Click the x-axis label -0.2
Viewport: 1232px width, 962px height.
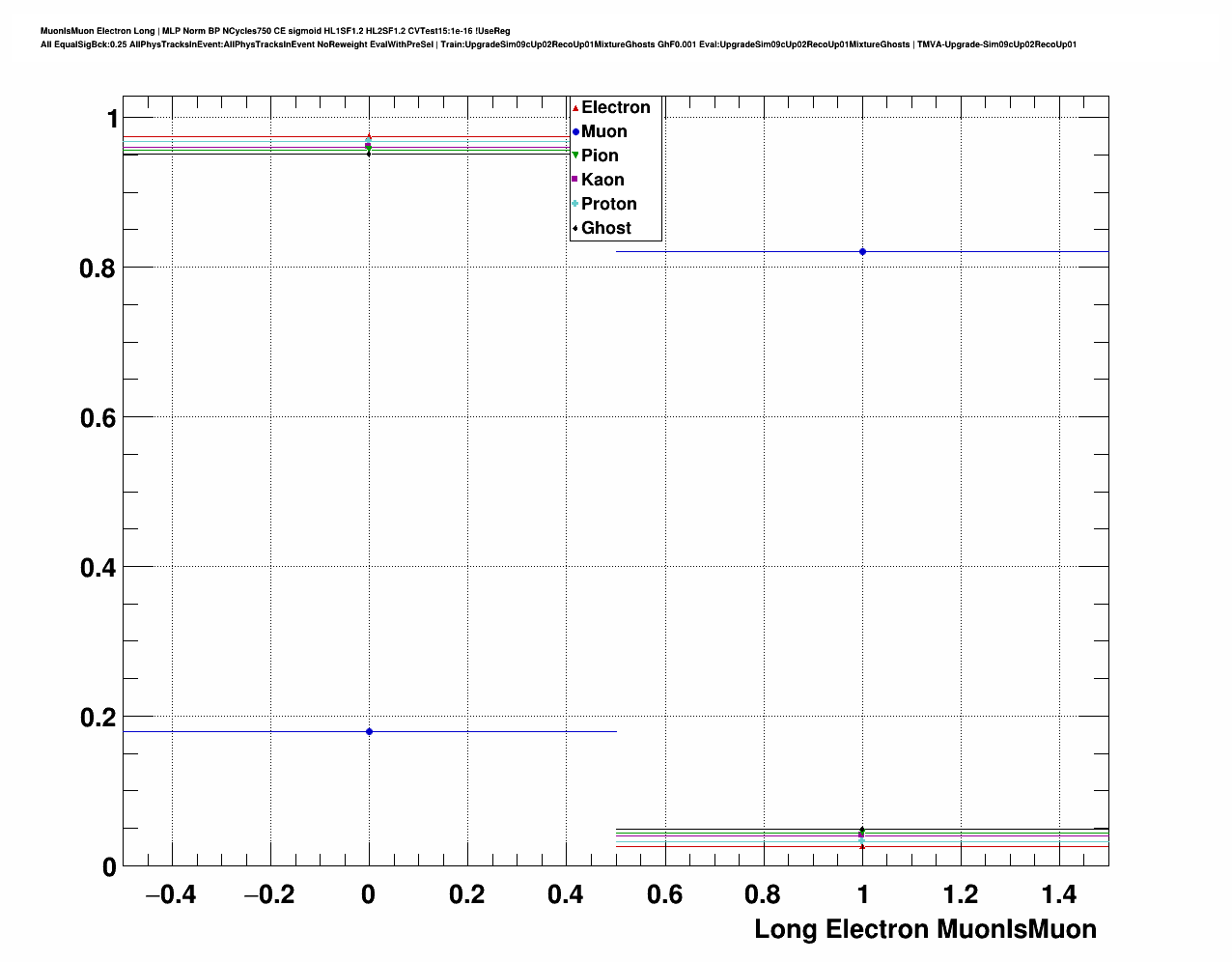(x=268, y=895)
